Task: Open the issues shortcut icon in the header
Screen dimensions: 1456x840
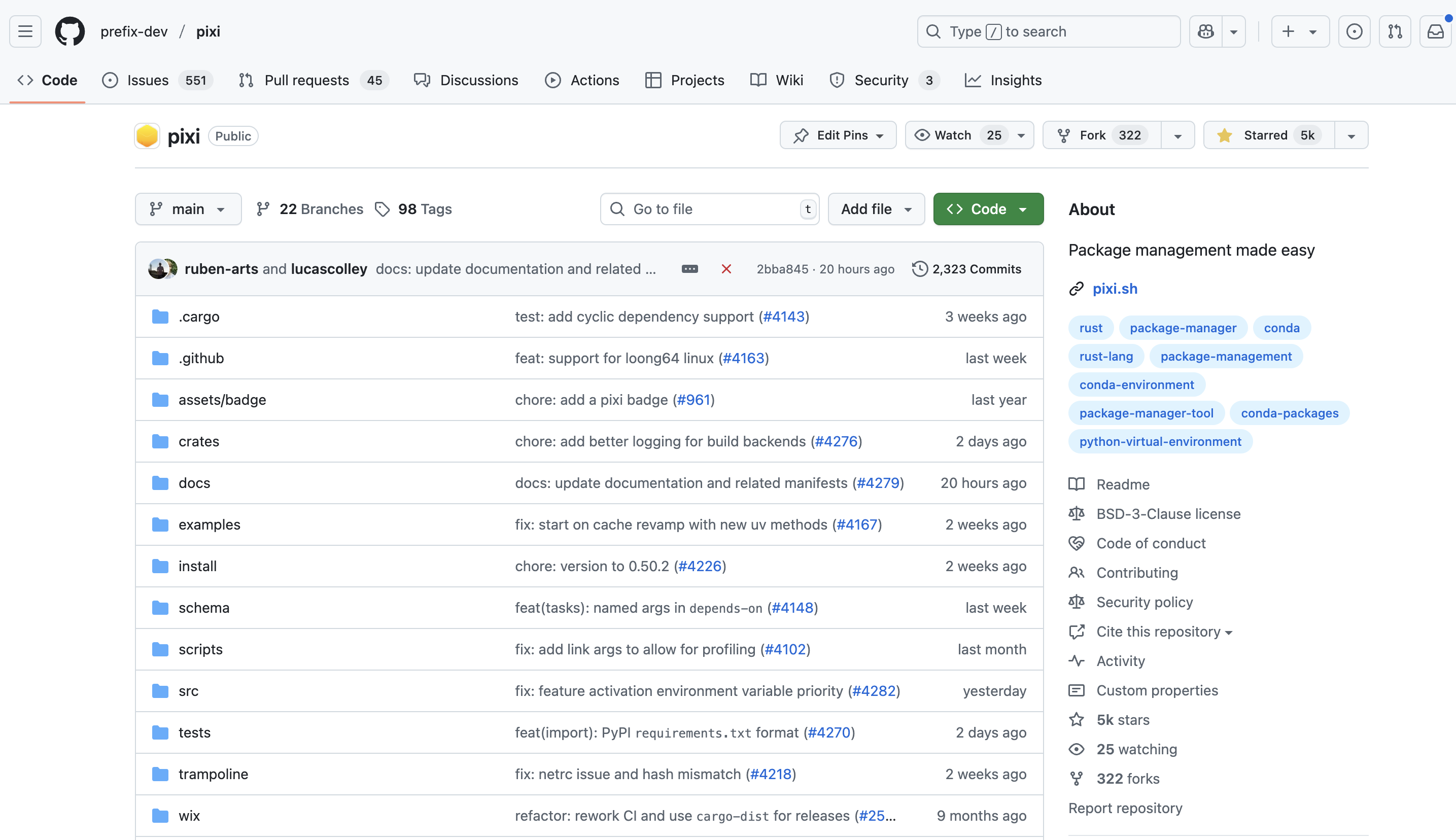Action: pos(1354,31)
